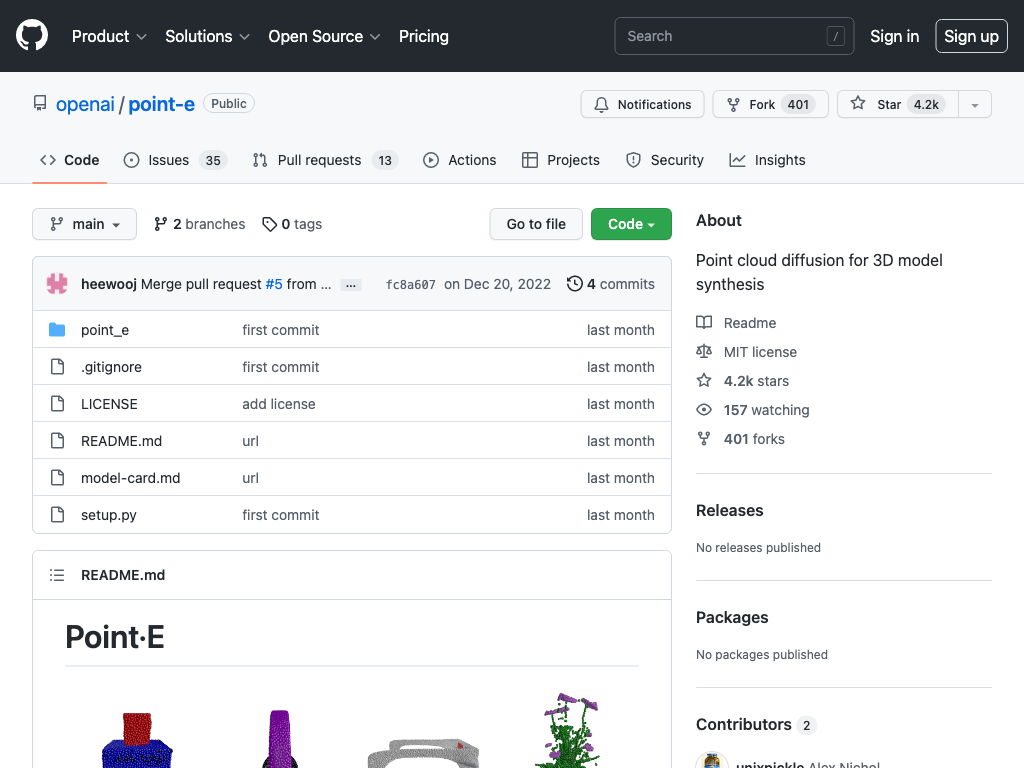This screenshot has height=768, width=1024.
Task: Click the file icon next to README.md row
Action: 57,441
